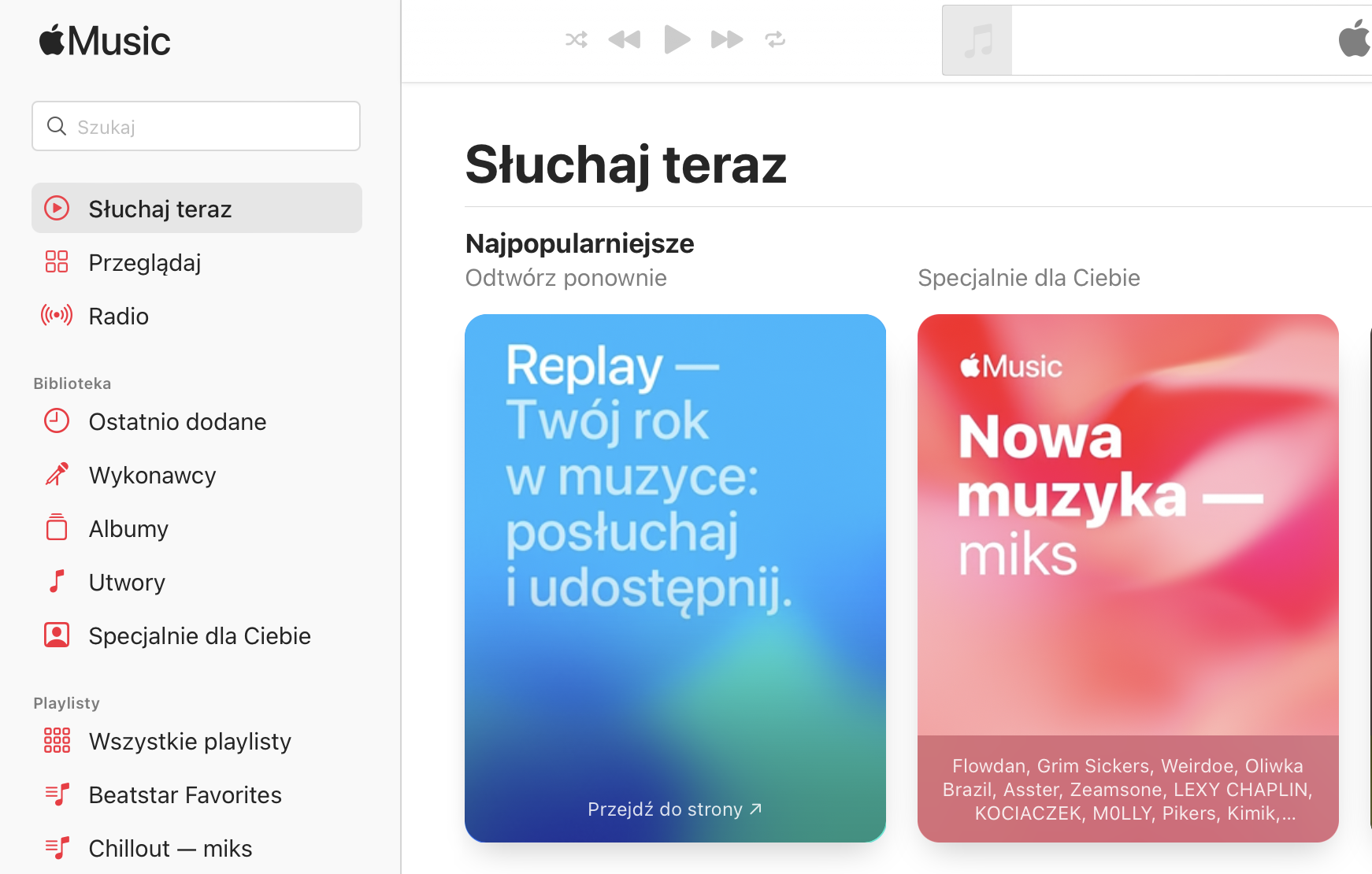Click the Szukaj search field
1372x874 pixels.
click(196, 126)
